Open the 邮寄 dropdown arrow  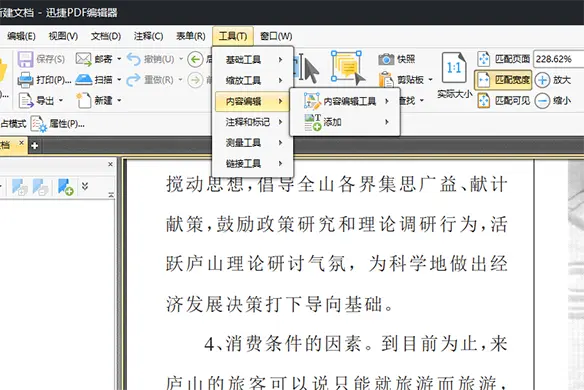click(119, 59)
